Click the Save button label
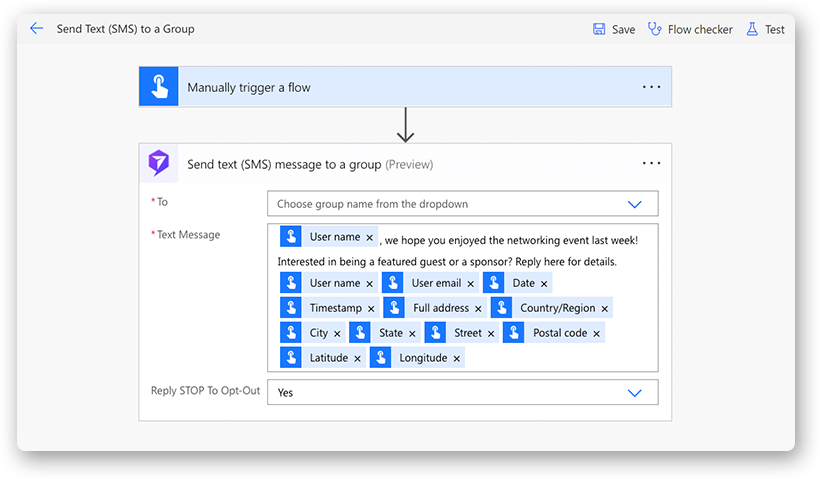820x479 pixels. (623, 30)
